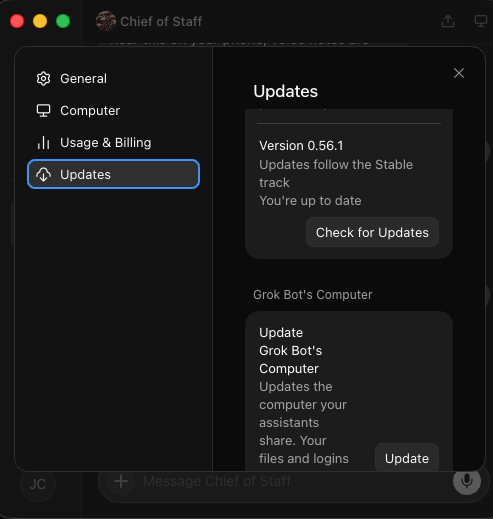Close the settings dialog with X
The image size is (493, 519).
459,73
